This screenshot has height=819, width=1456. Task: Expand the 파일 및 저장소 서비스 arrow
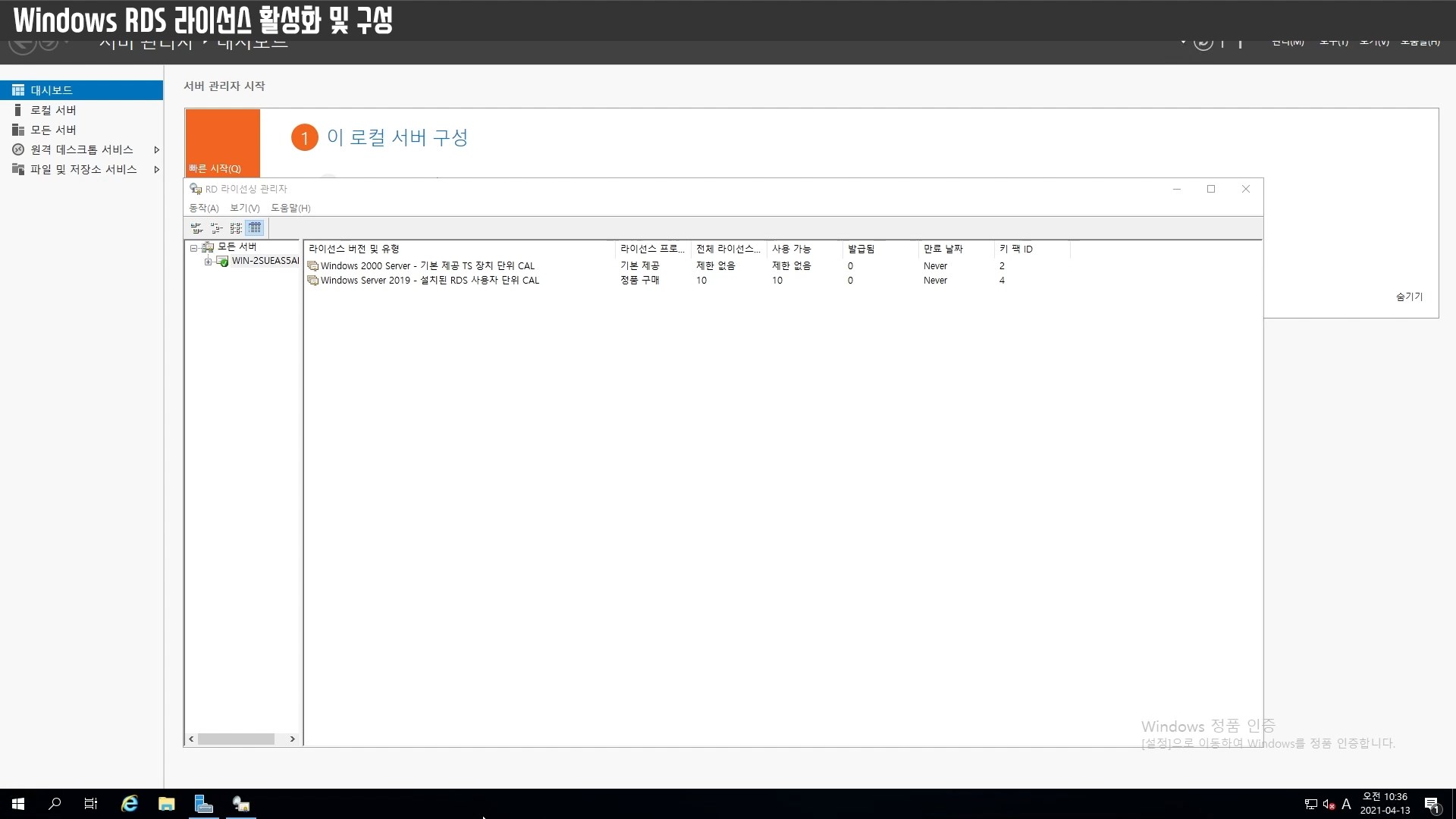(x=156, y=169)
